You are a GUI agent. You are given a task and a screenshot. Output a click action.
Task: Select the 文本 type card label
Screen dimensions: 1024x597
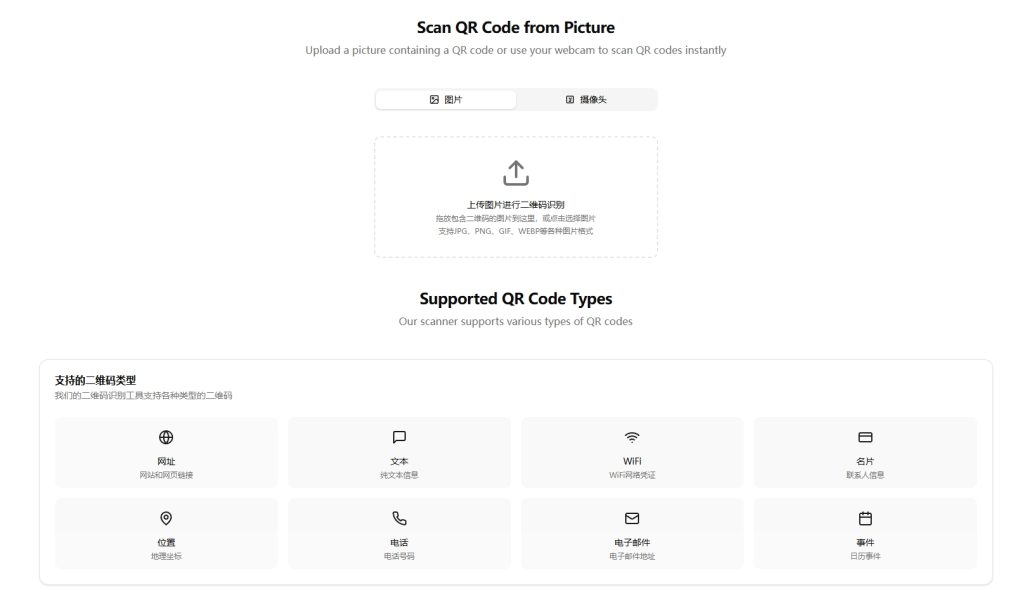pyautogui.click(x=399, y=462)
